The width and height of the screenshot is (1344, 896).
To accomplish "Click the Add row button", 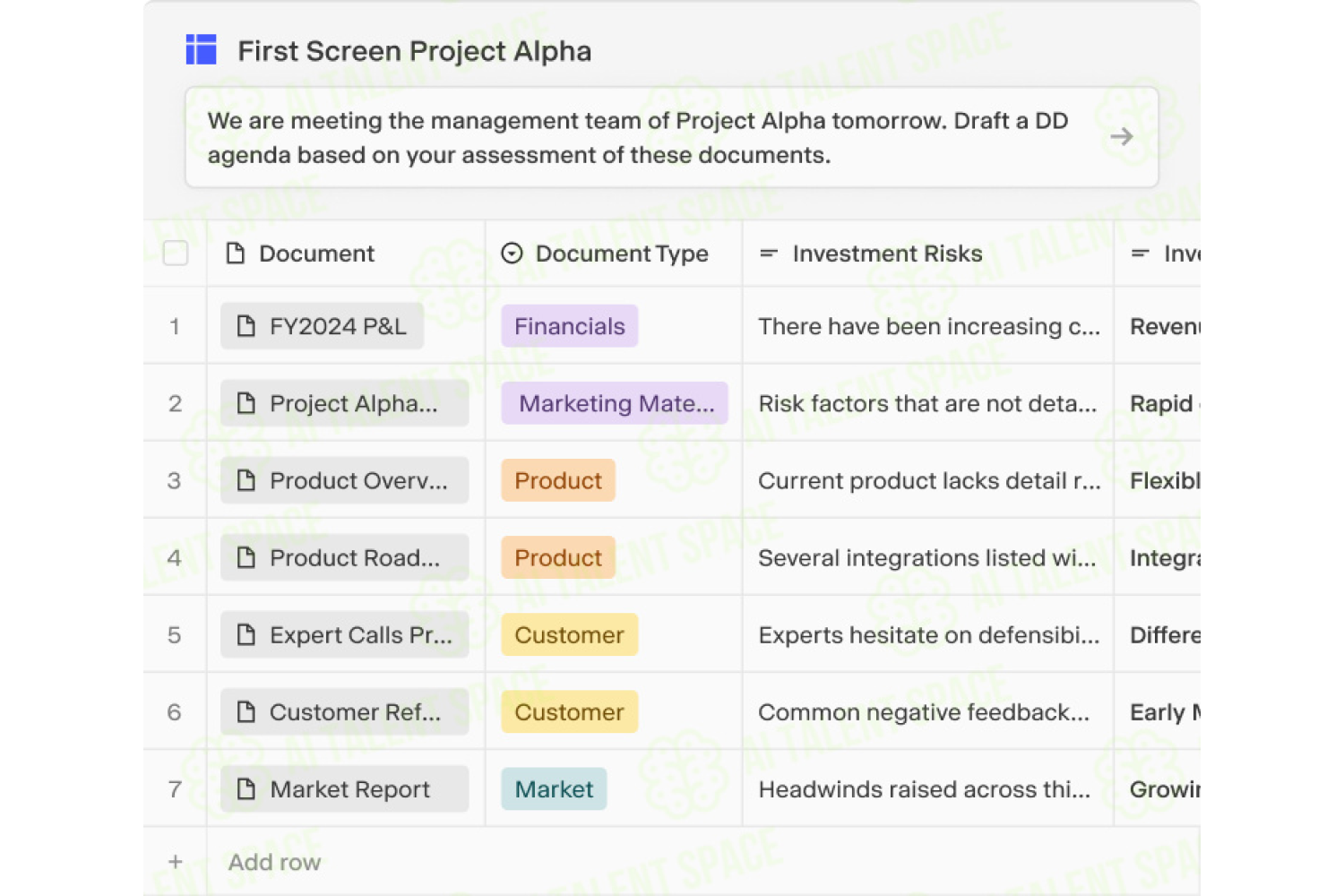I will 274,862.
